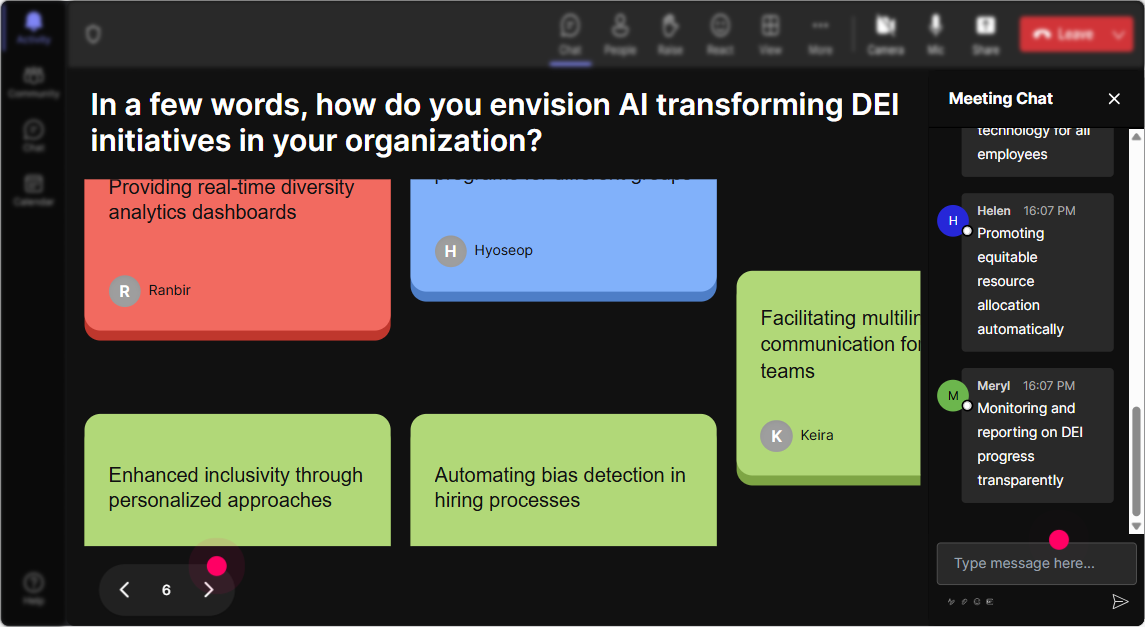This screenshot has height=627, width=1145.
Task: Leave the meeting
Action: coord(1064,34)
